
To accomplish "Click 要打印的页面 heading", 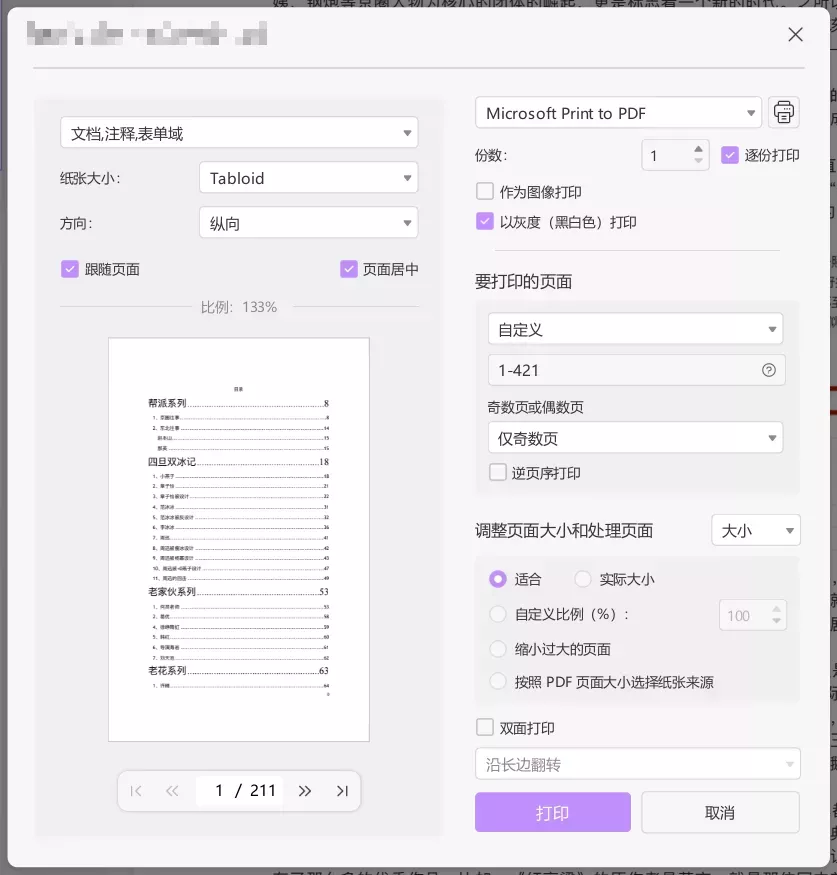I will pos(523,282).
